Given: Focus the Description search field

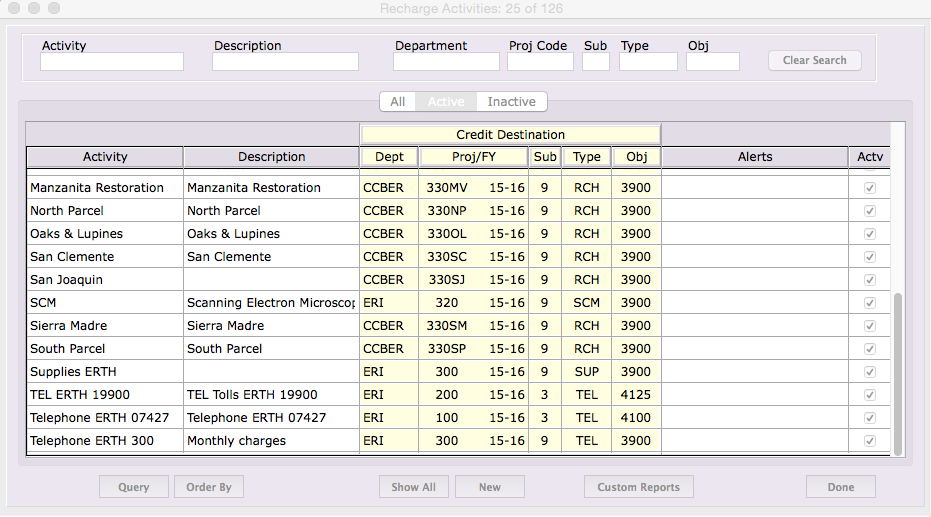Looking at the screenshot, I should coord(285,62).
